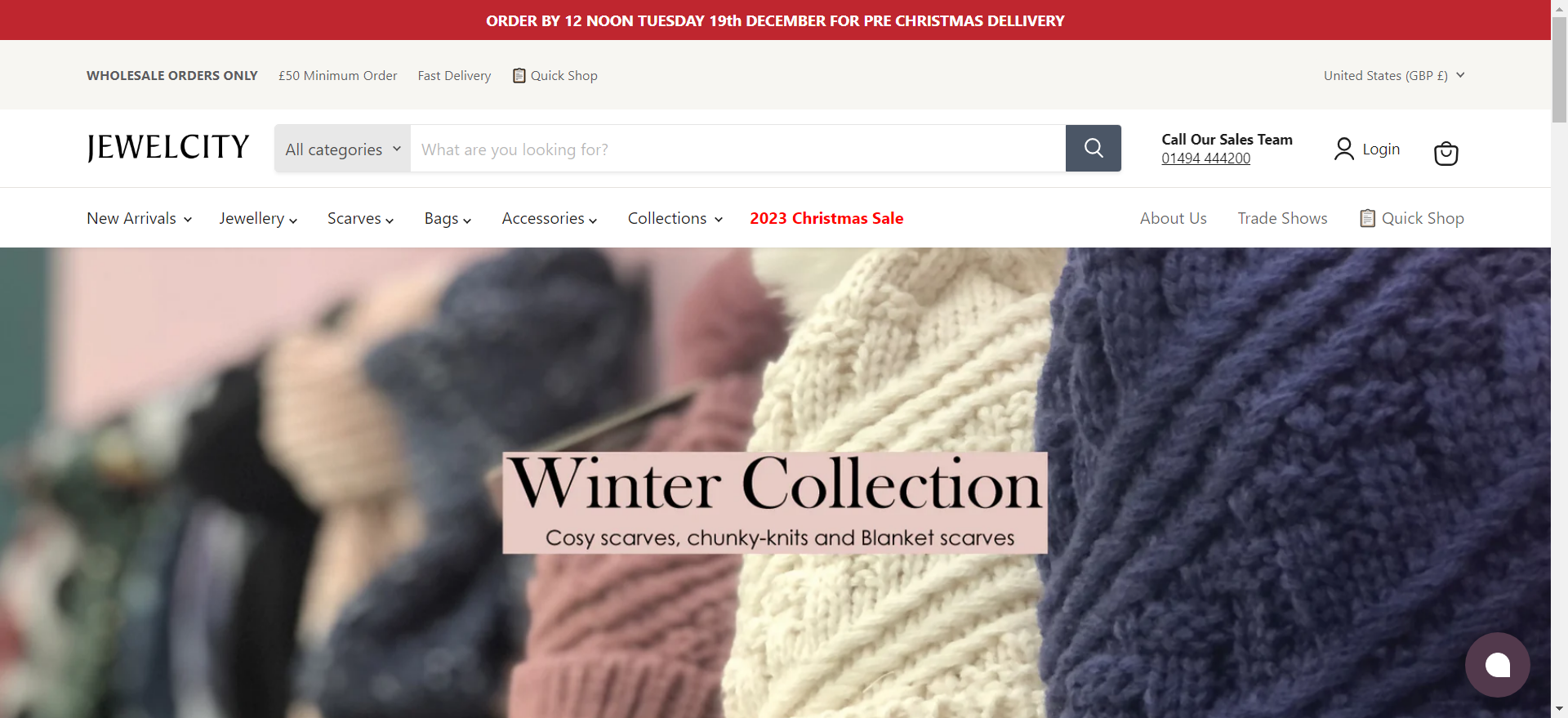
Task: Click the Winter Collection banner image
Action: tap(775, 483)
